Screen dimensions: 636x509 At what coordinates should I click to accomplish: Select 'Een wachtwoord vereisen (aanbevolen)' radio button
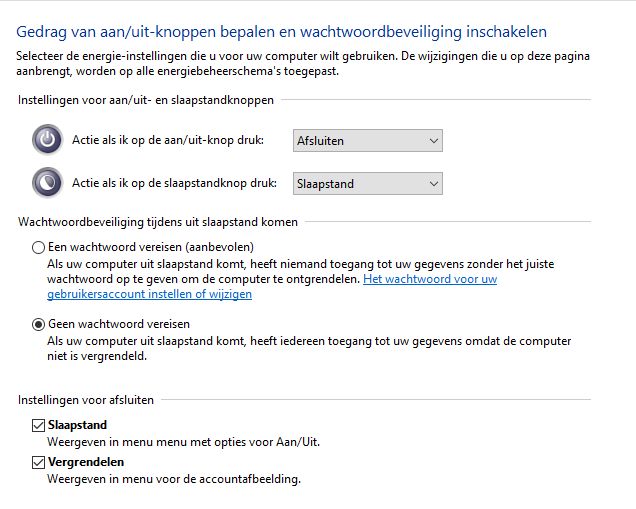coord(39,247)
